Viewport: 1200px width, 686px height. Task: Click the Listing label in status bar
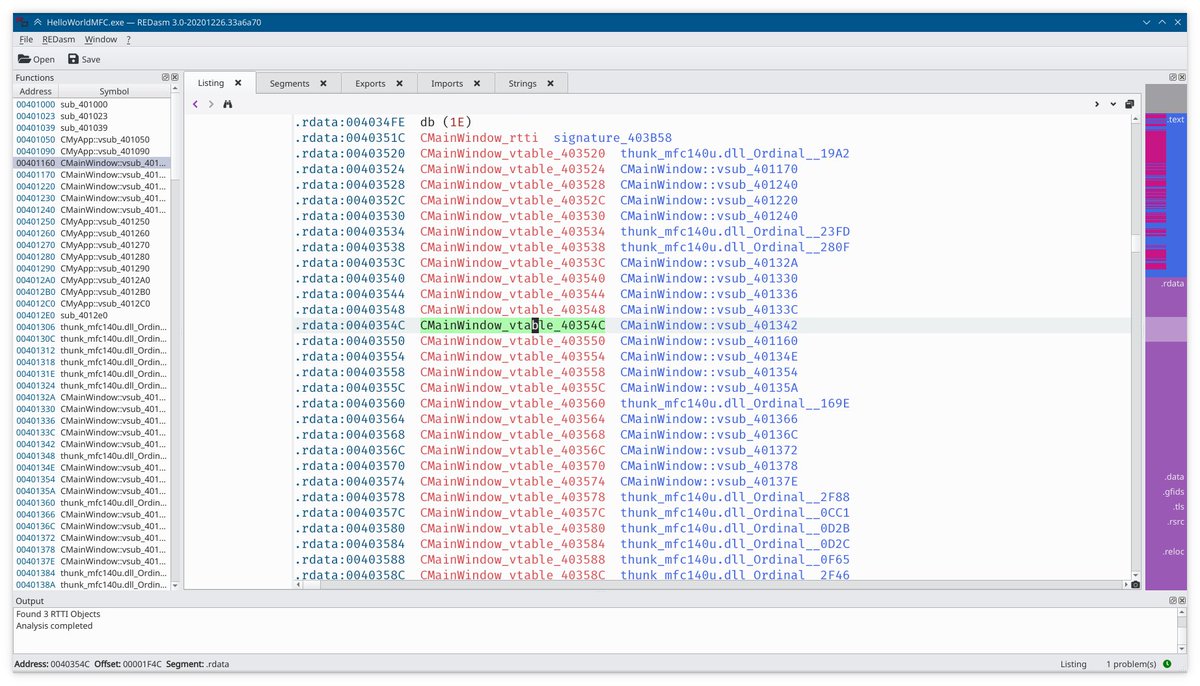click(1073, 664)
